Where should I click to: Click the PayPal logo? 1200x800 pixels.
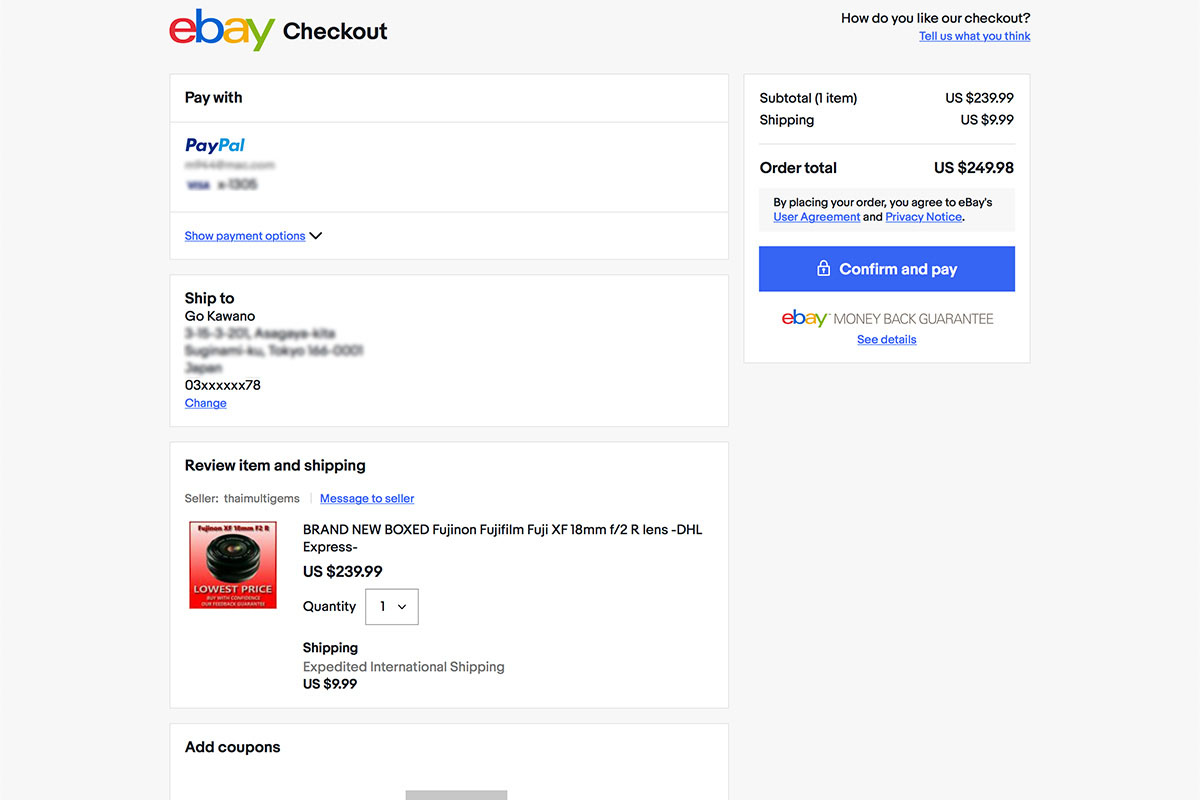[x=215, y=146]
